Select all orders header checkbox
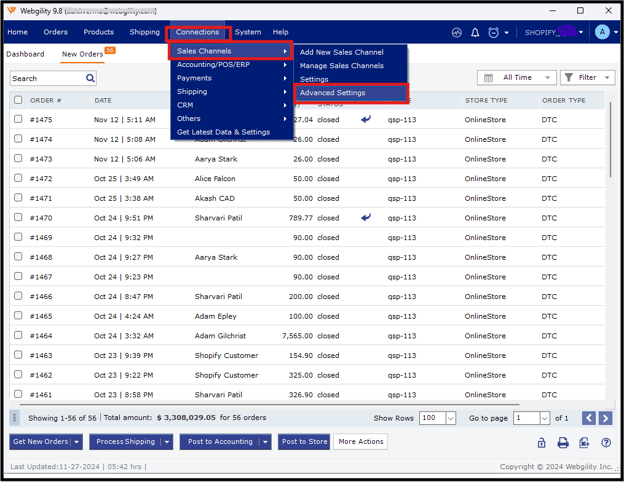624x482 pixels. (18, 100)
